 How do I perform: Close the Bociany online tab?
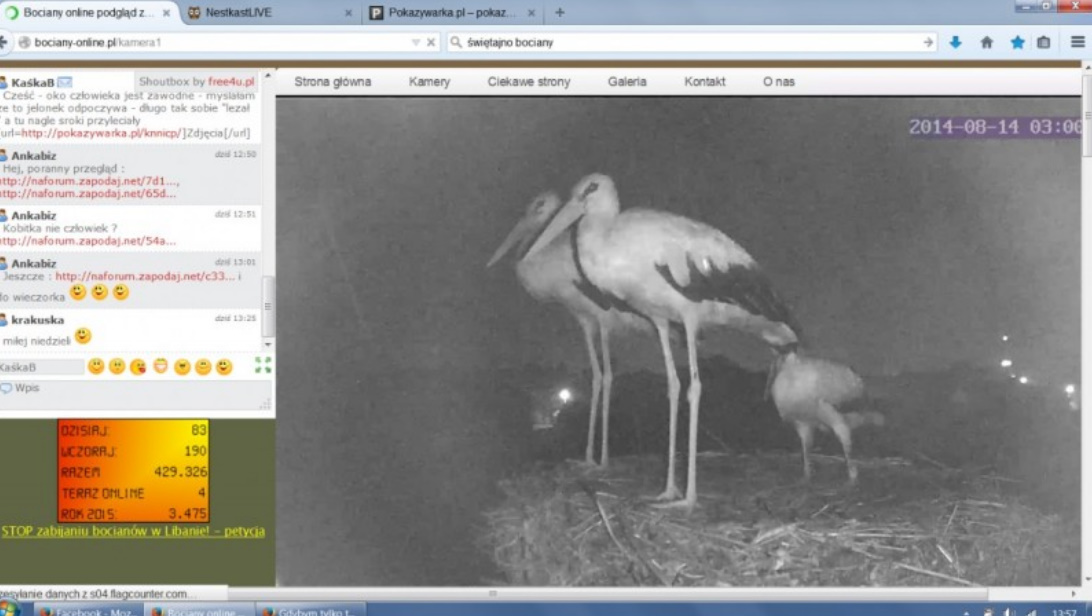[x=166, y=13]
